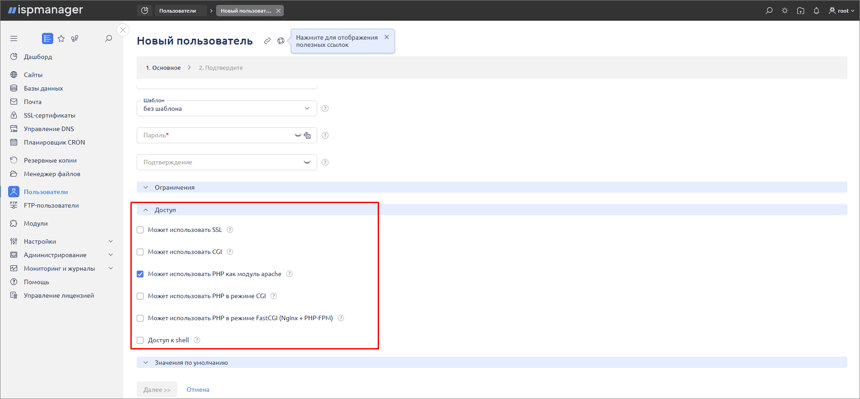
Task: Click the Почта envelope icon
Action: pos(14,102)
